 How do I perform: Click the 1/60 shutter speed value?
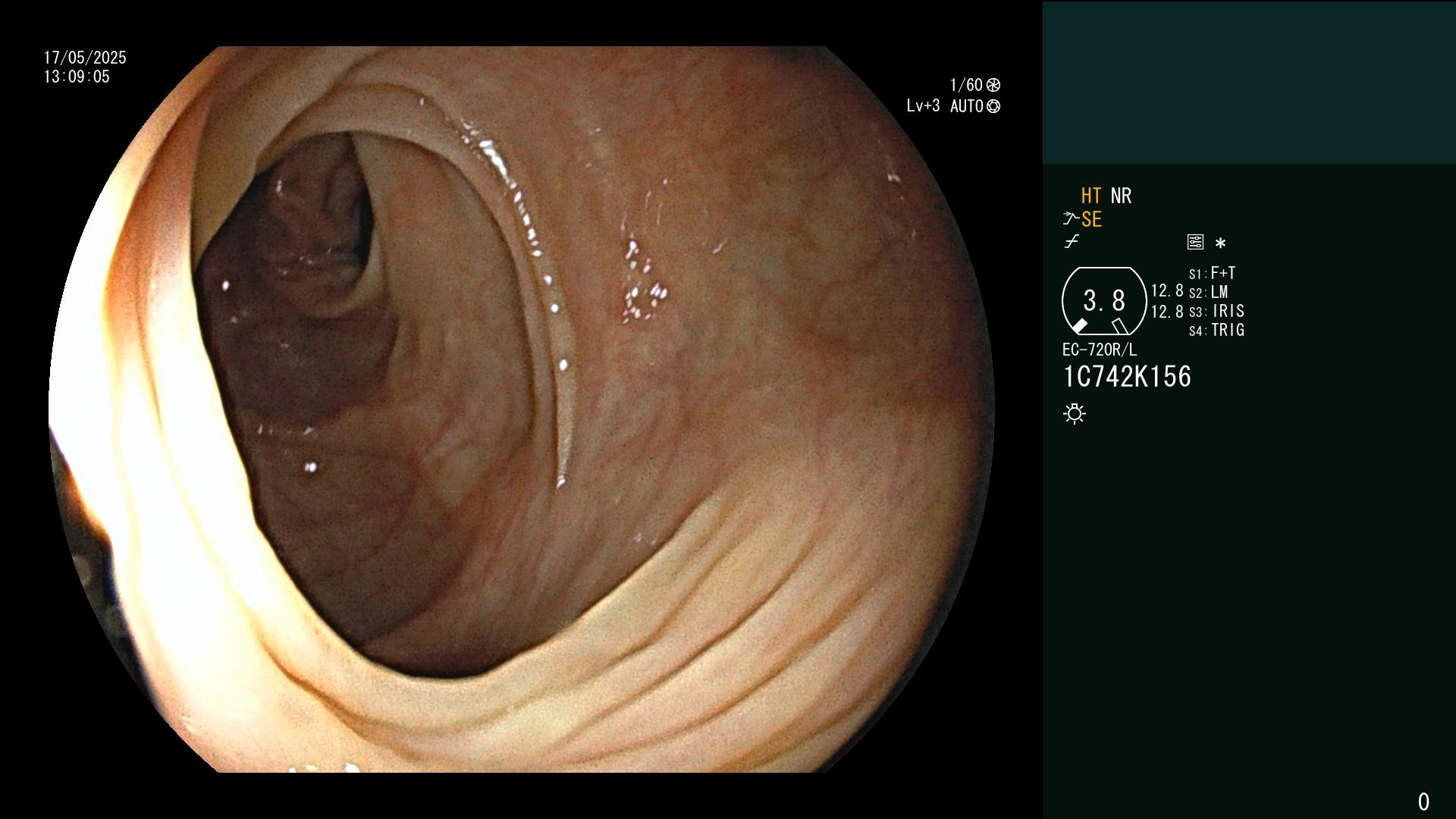966,85
